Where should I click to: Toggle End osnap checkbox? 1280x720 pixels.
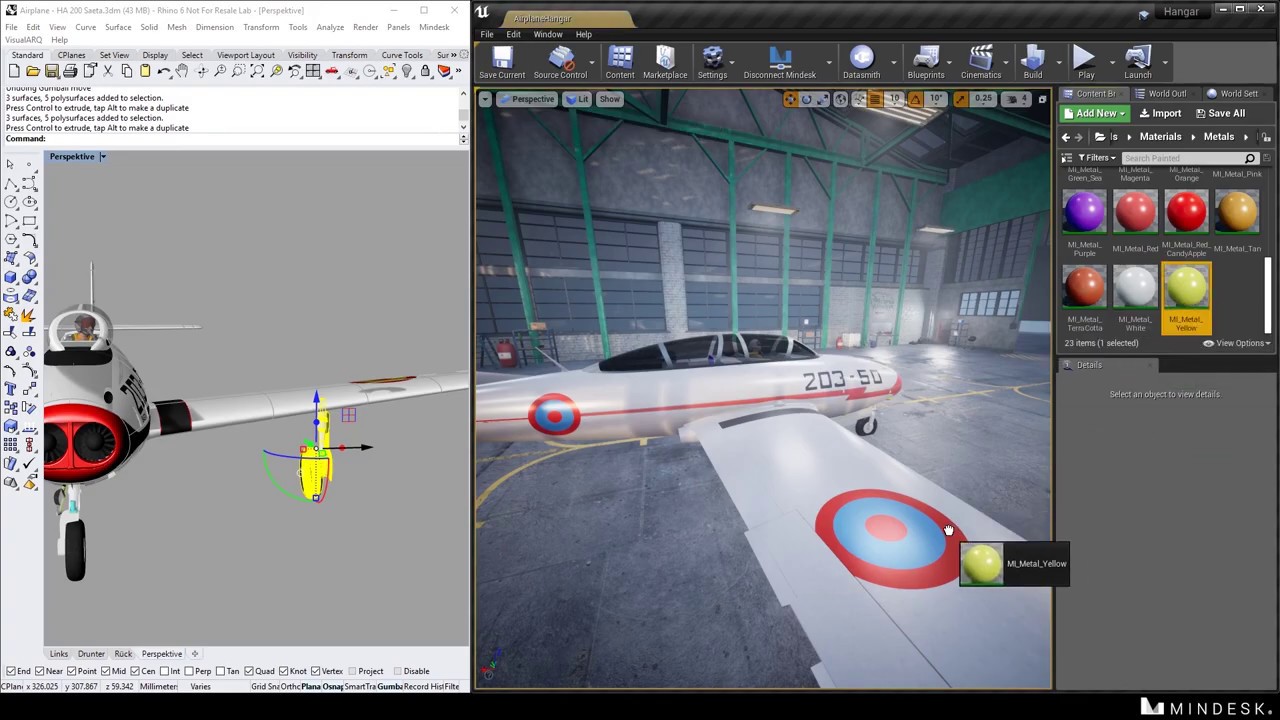click(10, 671)
